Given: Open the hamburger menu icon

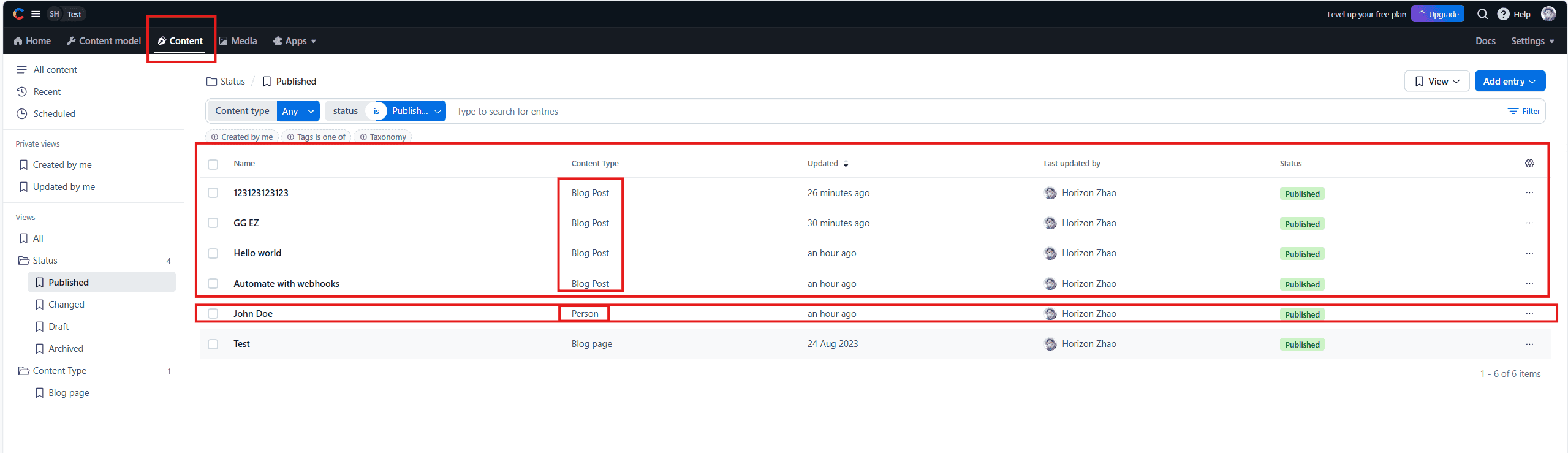Looking at the screenshot, I should click(36, 13).
